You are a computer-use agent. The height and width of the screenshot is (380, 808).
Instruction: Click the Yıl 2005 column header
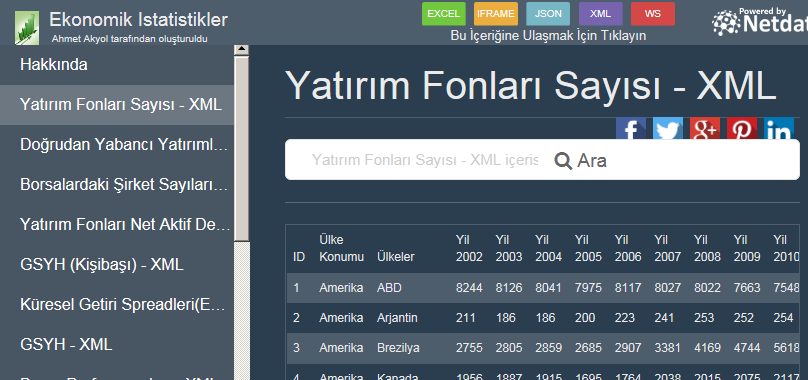pyautogui.click(x=588, y=248)
